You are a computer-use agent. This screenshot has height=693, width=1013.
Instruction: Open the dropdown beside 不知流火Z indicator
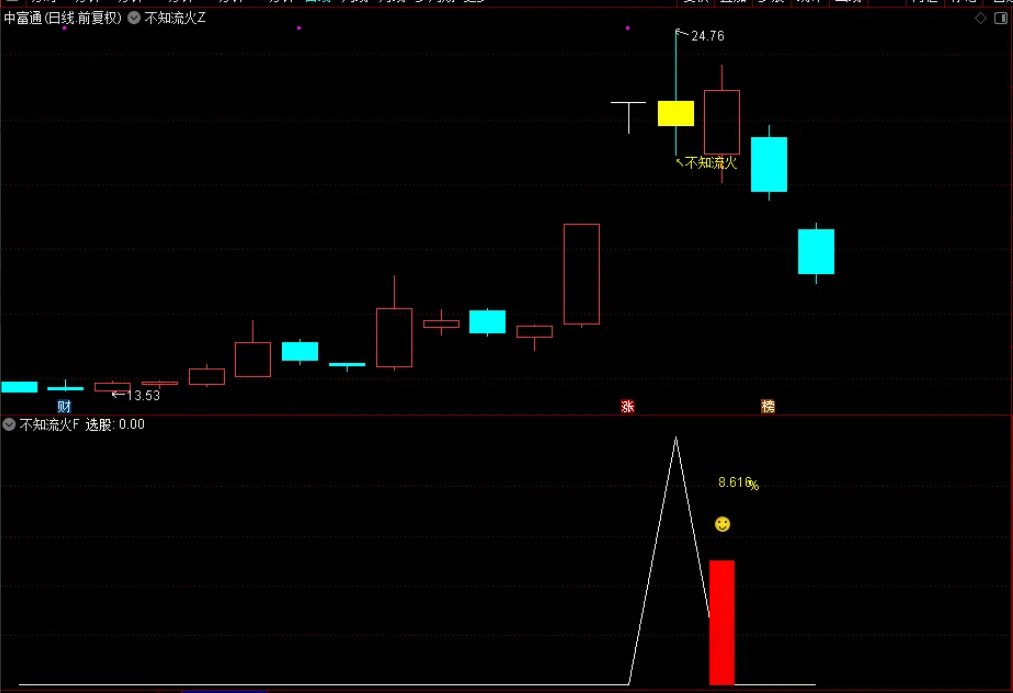click(134, 18)
